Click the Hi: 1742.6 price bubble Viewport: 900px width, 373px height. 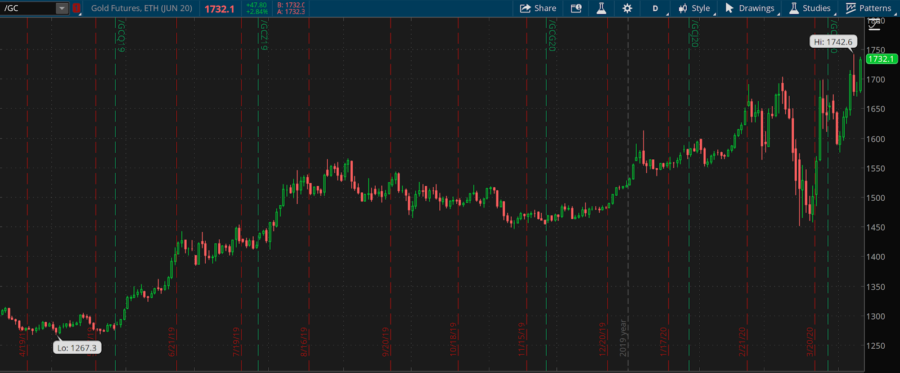tap(833, 41)
